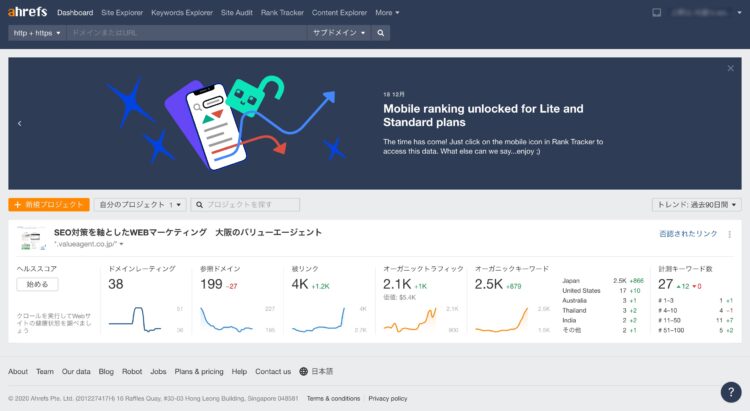
Task: Click the domain or URL search field
Action: click(187, 33)
